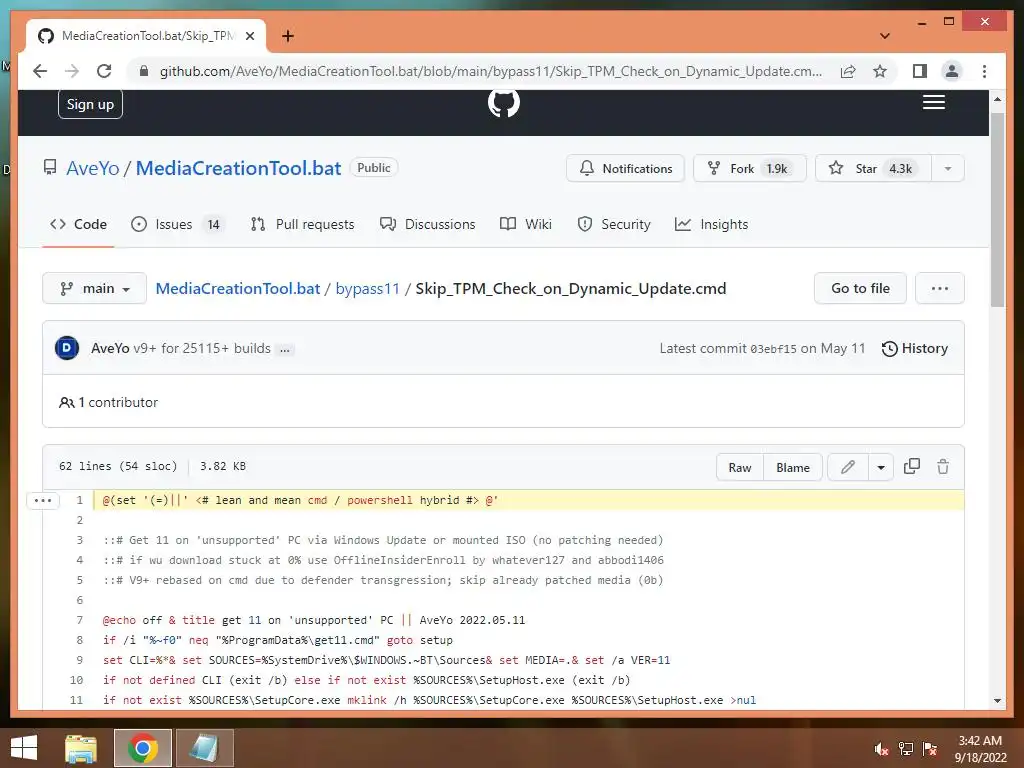The height and width of the screenshot is (768, 1024).
Task: Click the GitHub octocat logo
Action: 504,103
